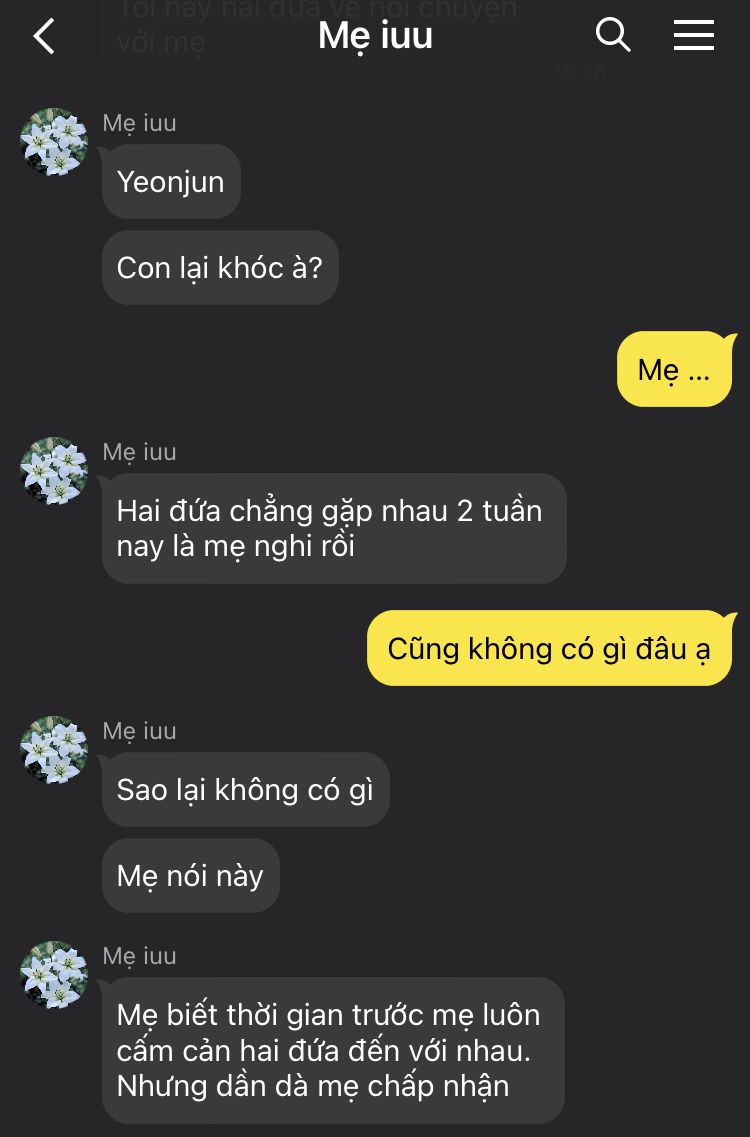This screenshot has width=750, height=1137.
Task: Tap sender name above Mẹ biết message
Action: tap(139, 956)
